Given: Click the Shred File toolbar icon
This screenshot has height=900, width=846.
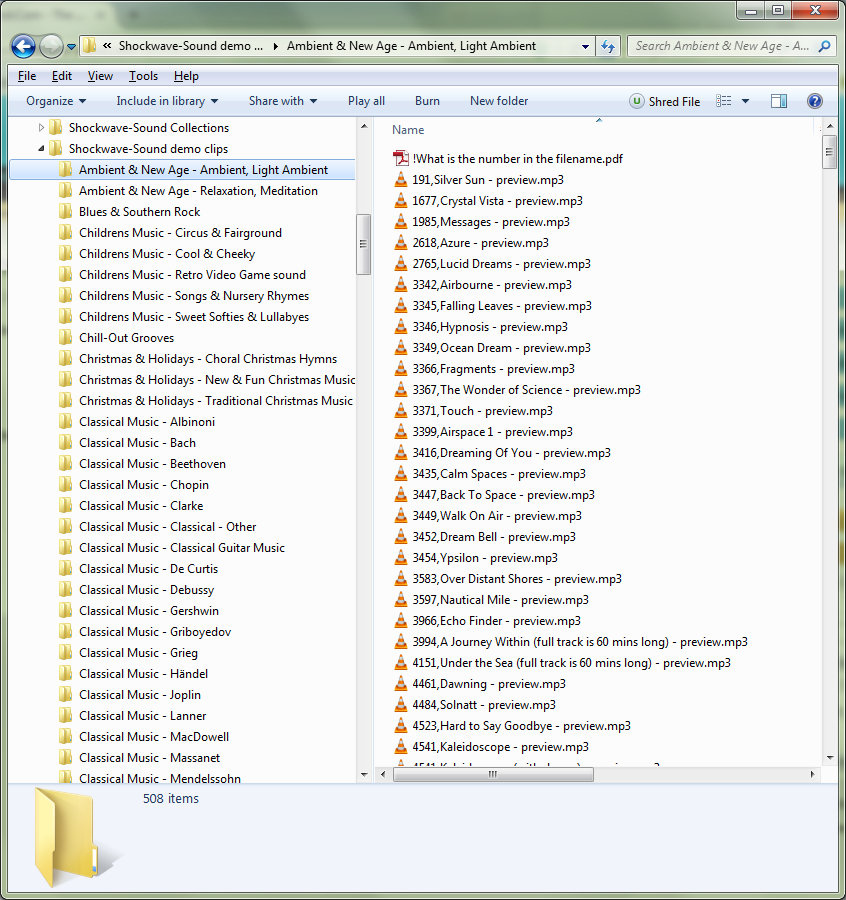Looking at the screenshot, I should point(637,101).
